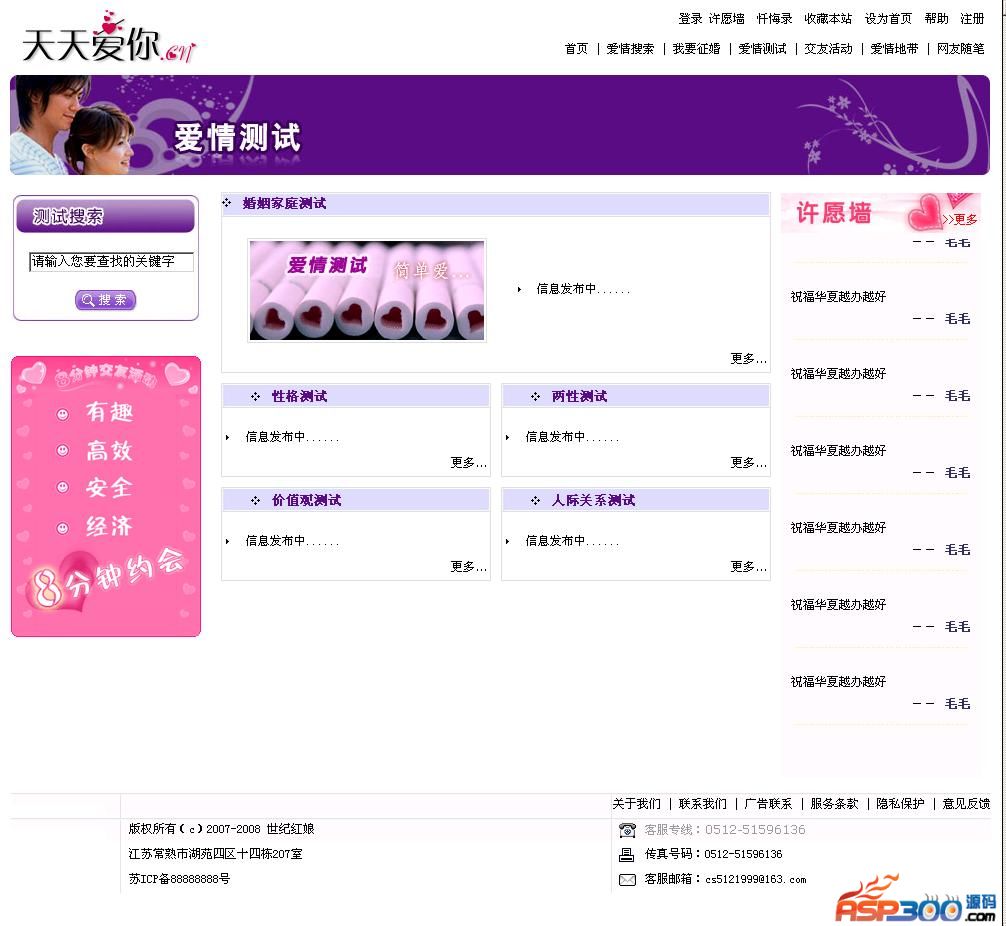This screenshot has width=1006, height=926.
Task: Click >>更多 in the 许愿墙 header
Action: point(960,219)
